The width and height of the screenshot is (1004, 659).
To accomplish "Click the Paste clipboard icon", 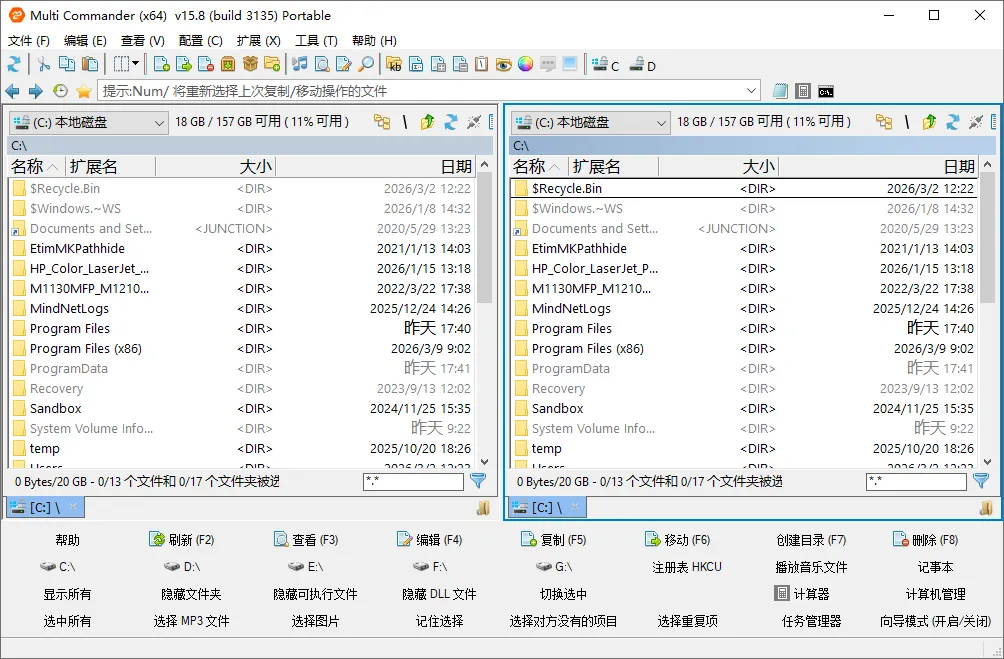I will (91, 64).
